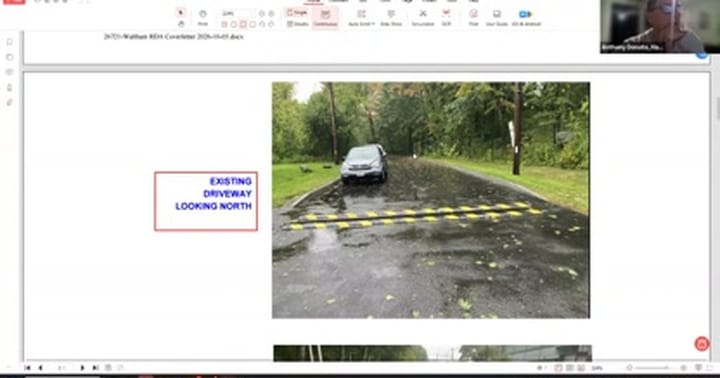Viewport: 720px width, 378px height.
Task: Click the Print toolbar icon
Action: 202,18
